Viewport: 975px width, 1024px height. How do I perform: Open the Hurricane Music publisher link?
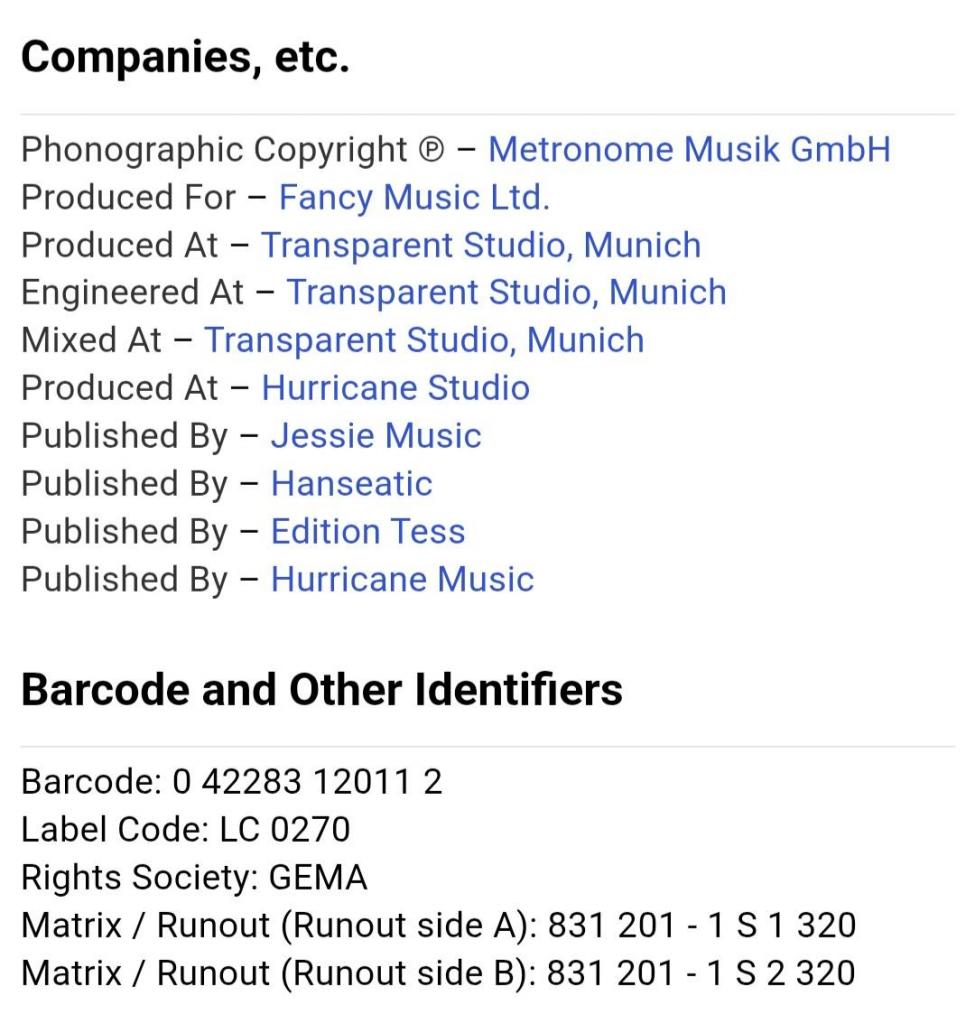(x=402, y=579)
